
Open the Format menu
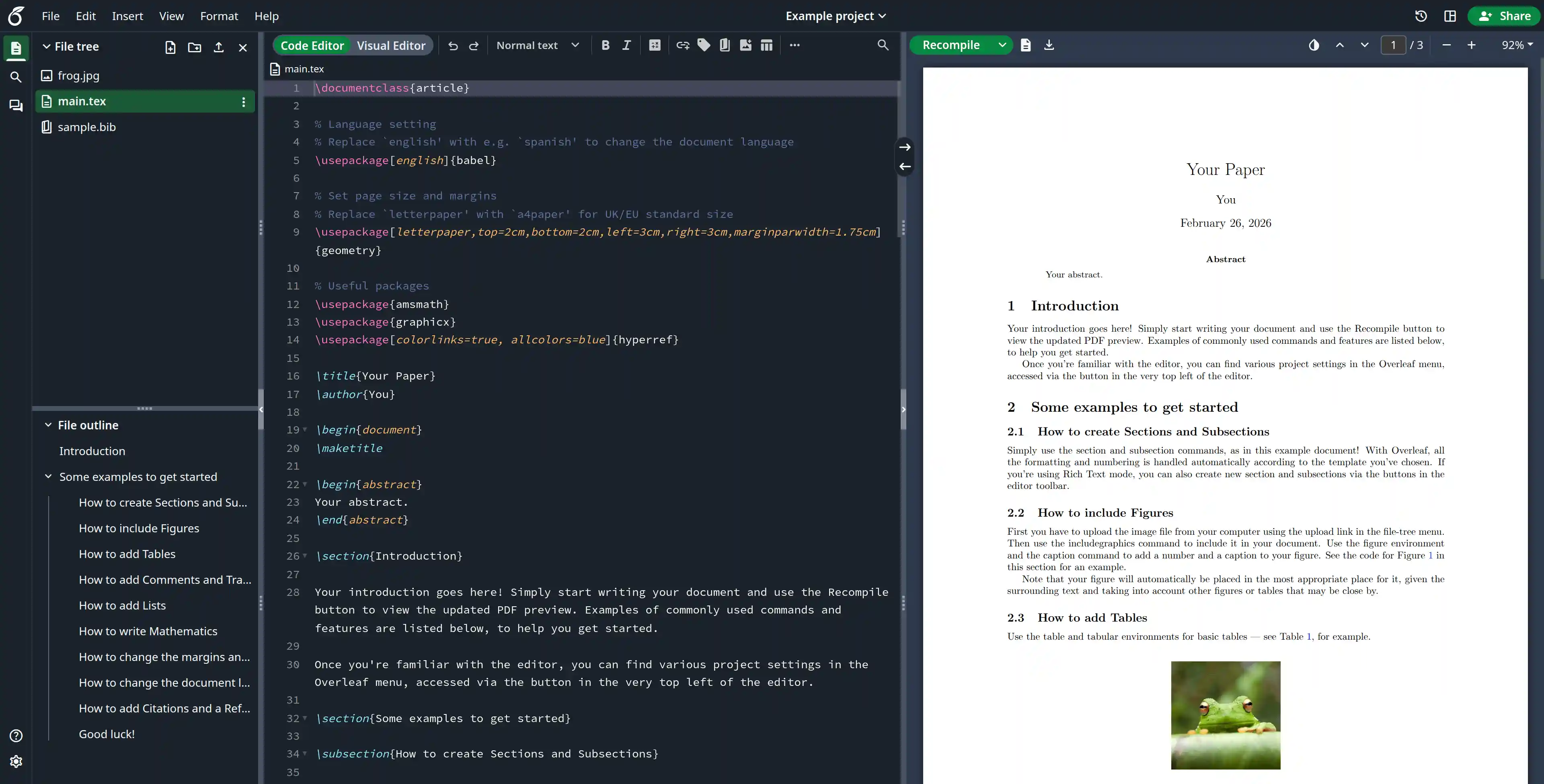click(219, 16)
